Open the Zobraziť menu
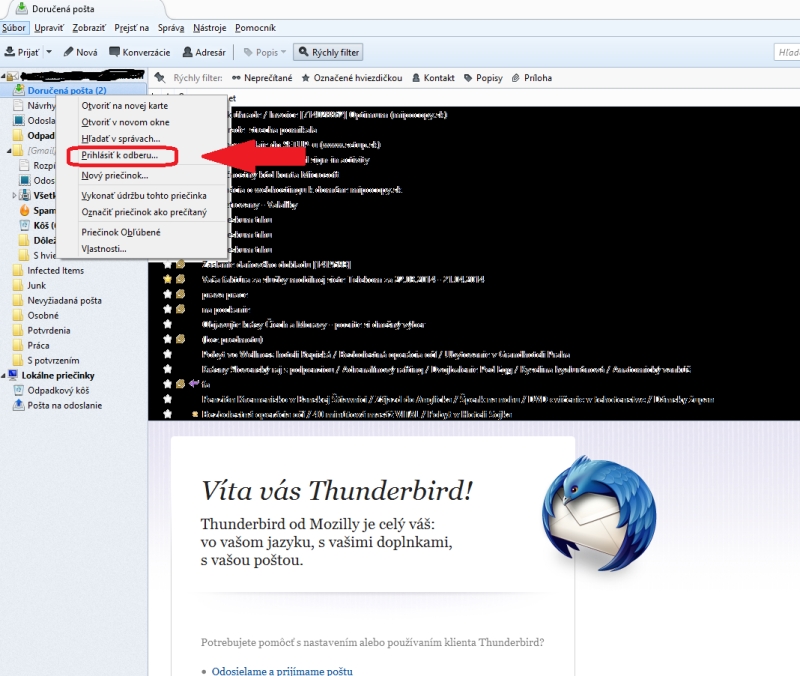Image resolution: width=800 pixels, height=676 pixels. click(89, 28)
